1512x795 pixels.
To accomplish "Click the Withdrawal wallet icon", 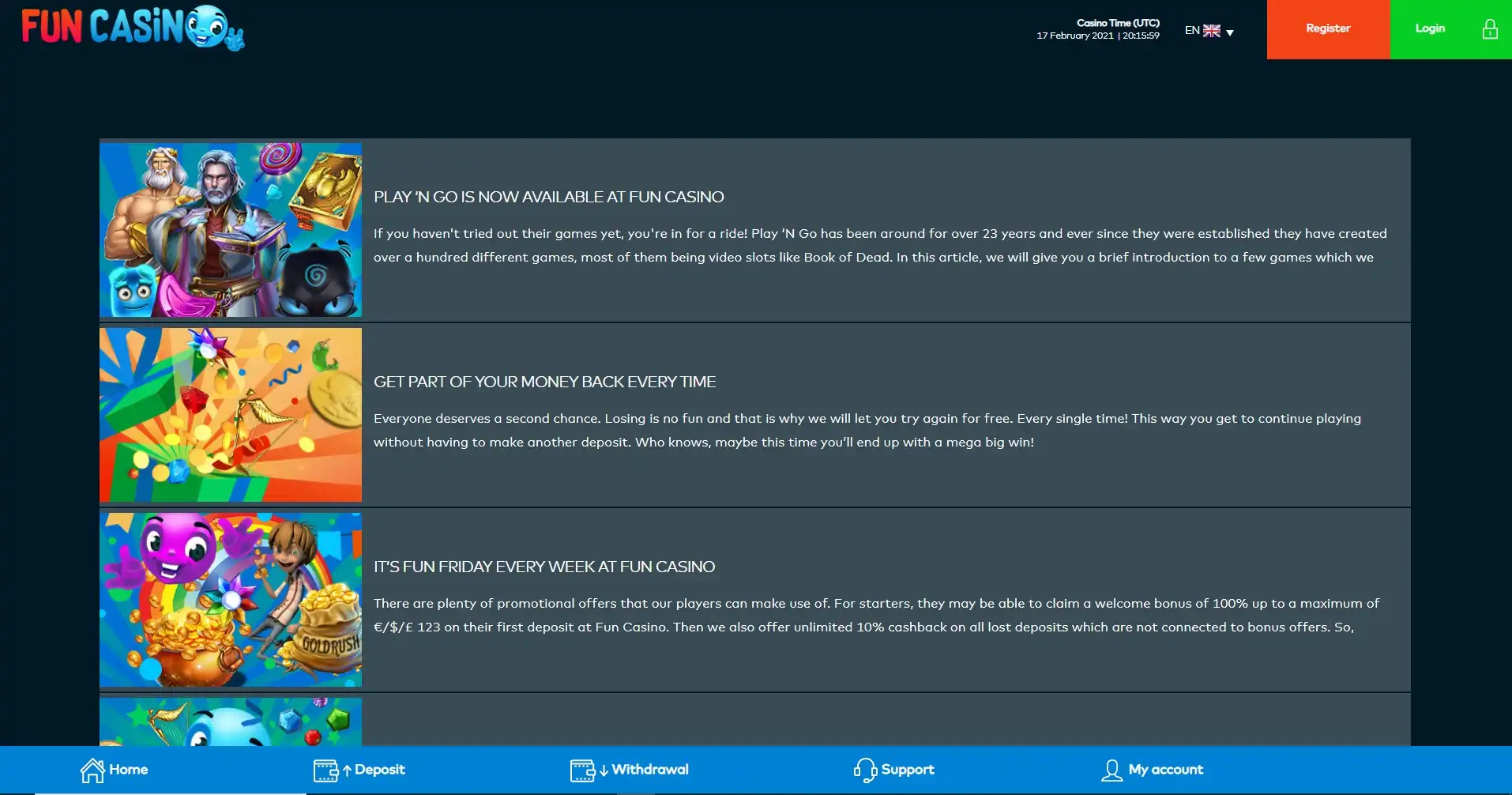I will pyautogui.click(x=582, y=770).
